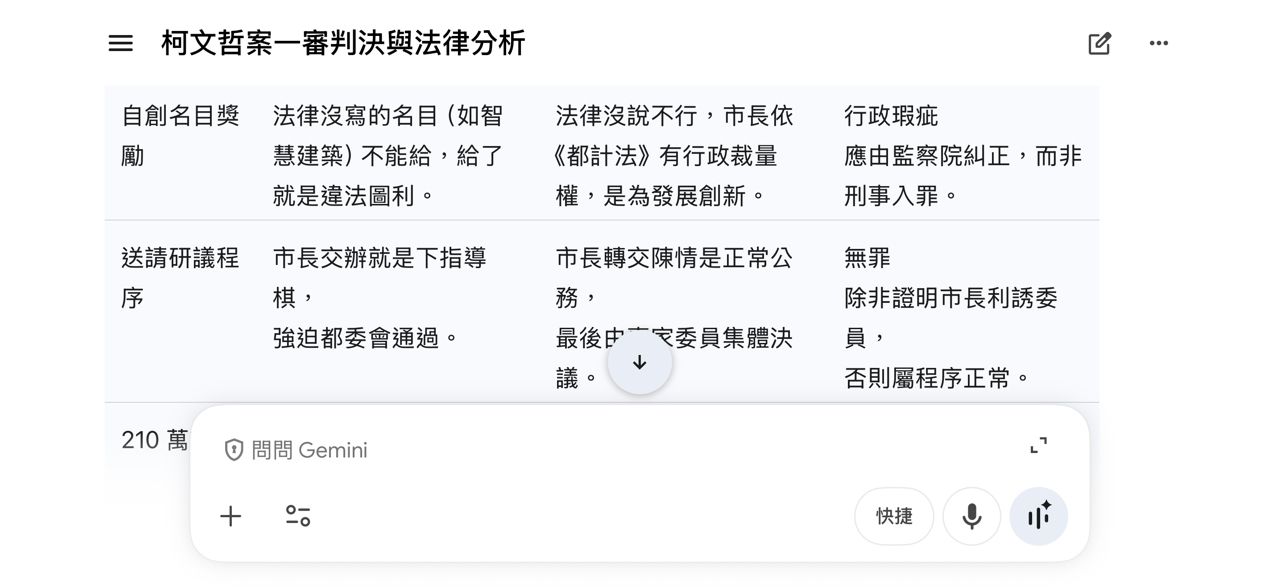The image size is (1280, 587).
Task: Select the 自創名目獎勵 table cell
Action: click(180, 136)
